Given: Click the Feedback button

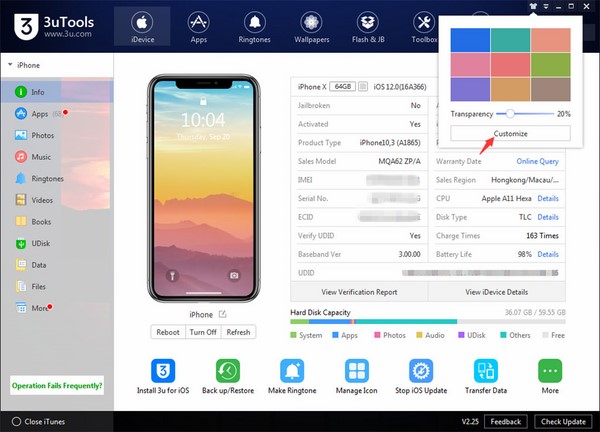Looking at the screenshot, I should click(x=505, y=421).
